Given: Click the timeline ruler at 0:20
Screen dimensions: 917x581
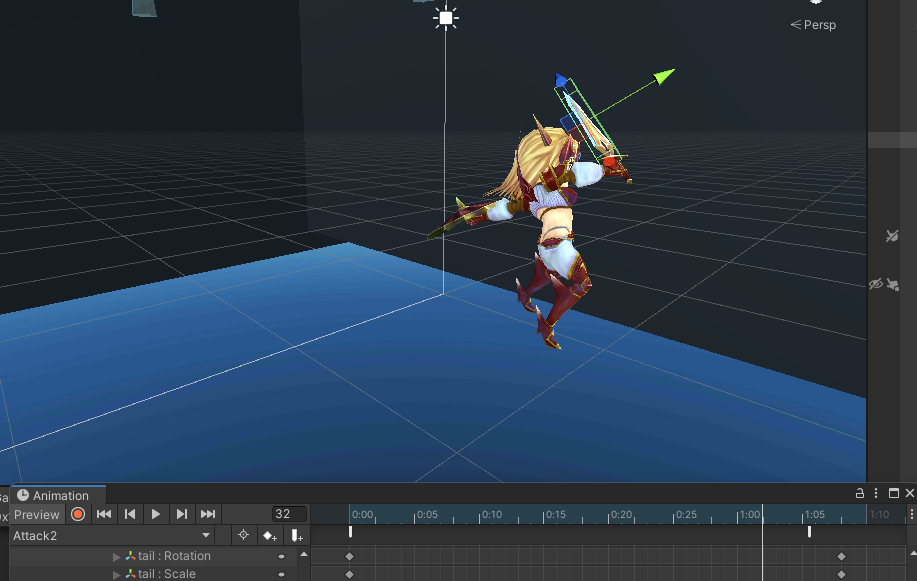Looking at the screenshot, I should tap(609, 515).
